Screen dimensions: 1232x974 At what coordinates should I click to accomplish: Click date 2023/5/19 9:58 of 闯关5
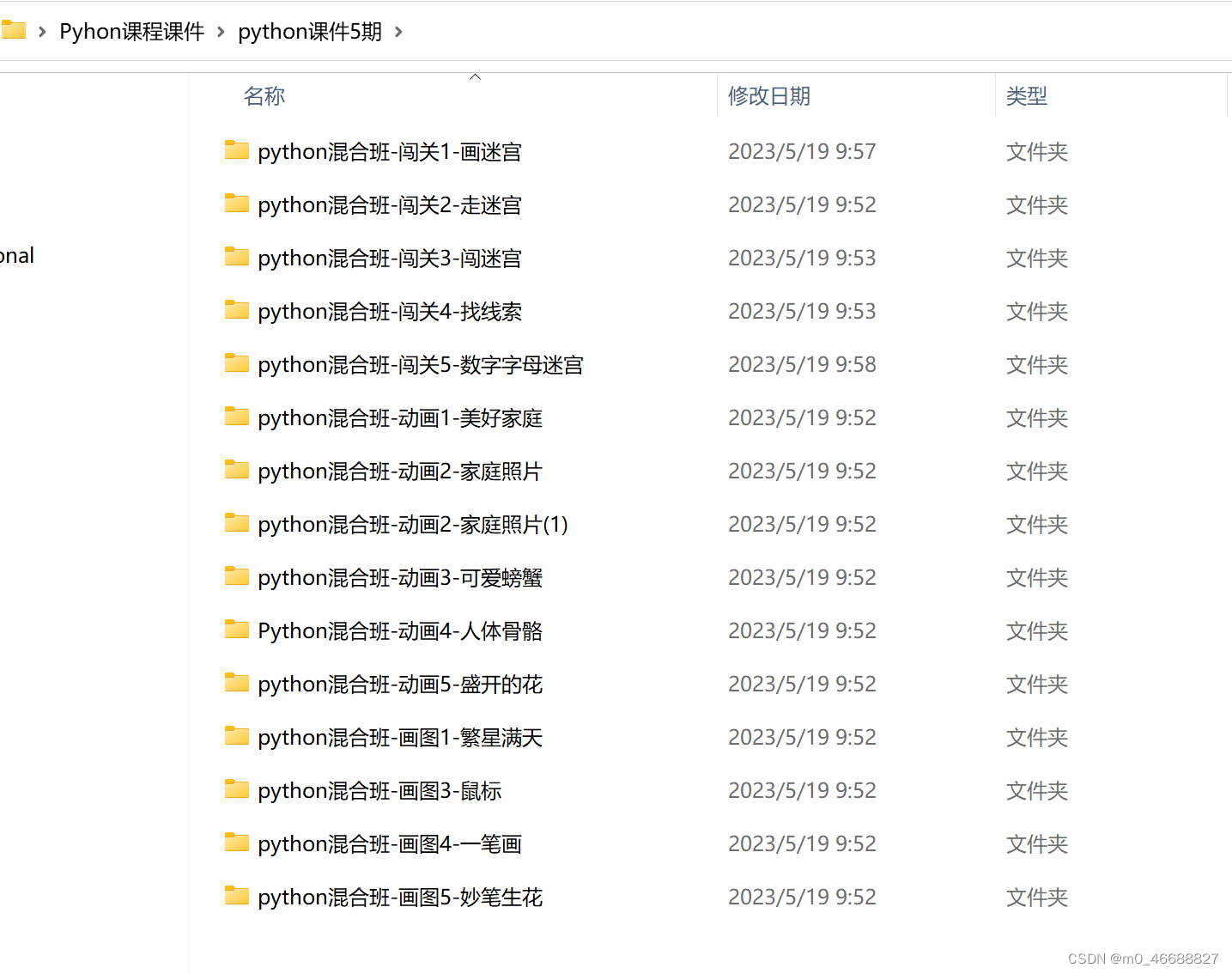coord(802,365)
